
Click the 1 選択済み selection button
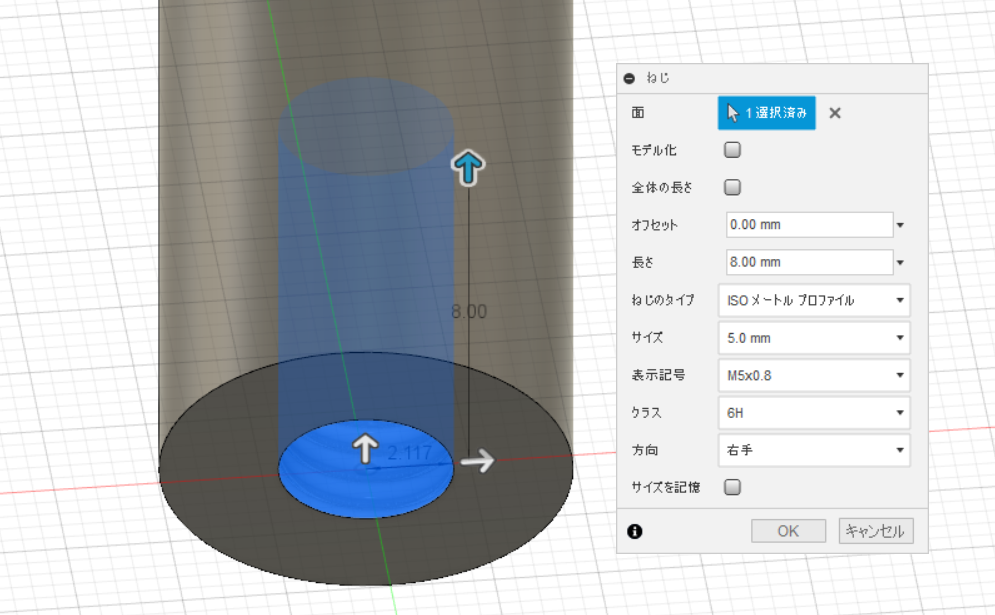(x=767, y=113)
